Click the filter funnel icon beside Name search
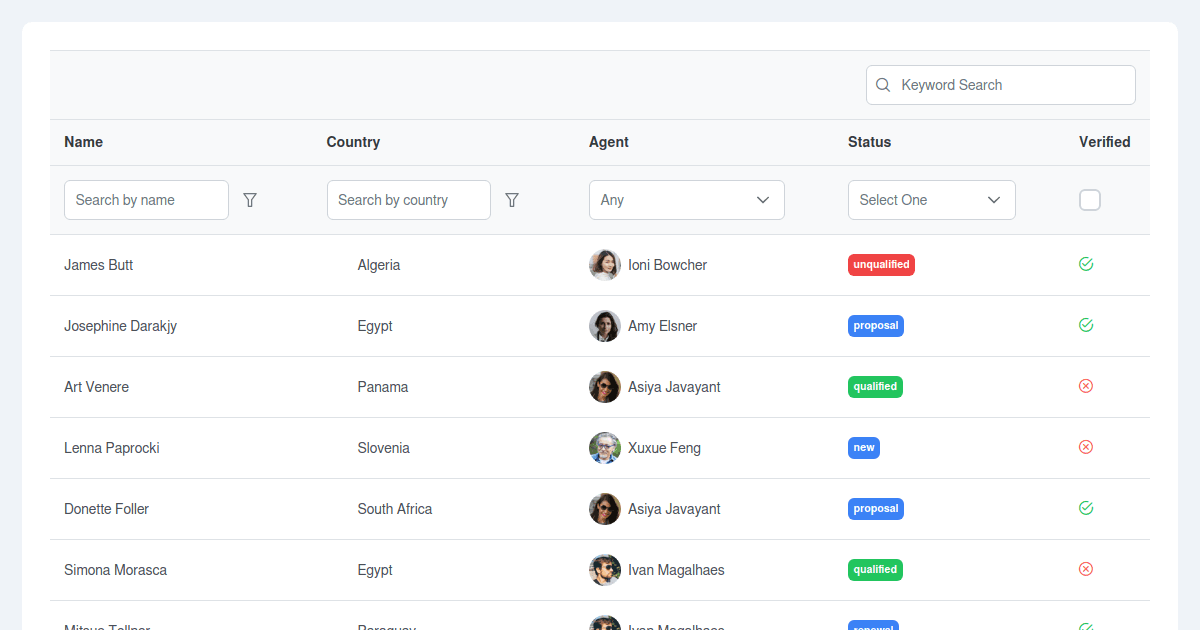This screenshot has width=1200, height=630. tap(250, 200)
